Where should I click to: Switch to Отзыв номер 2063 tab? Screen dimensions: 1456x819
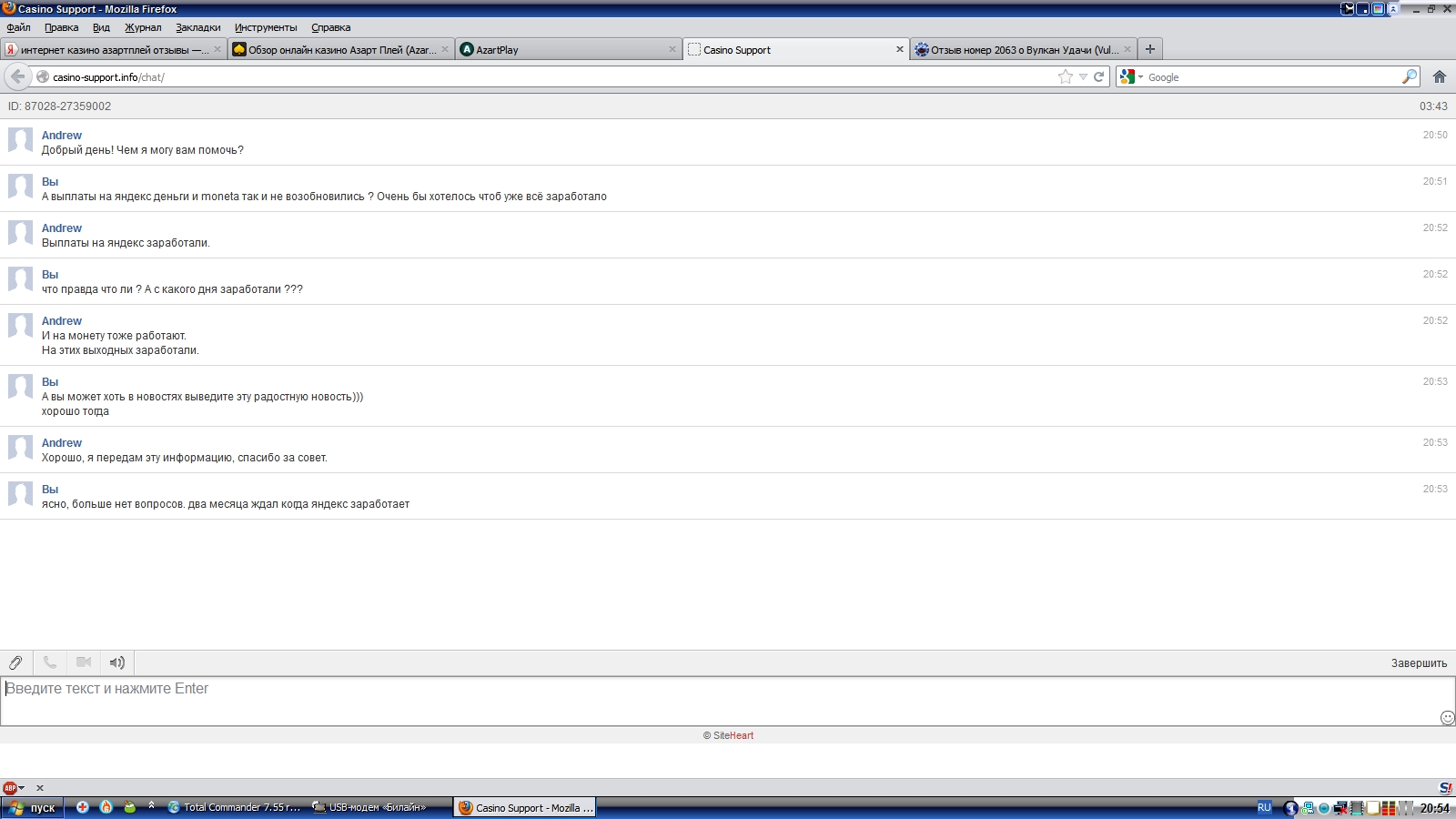click(1023, 50)
